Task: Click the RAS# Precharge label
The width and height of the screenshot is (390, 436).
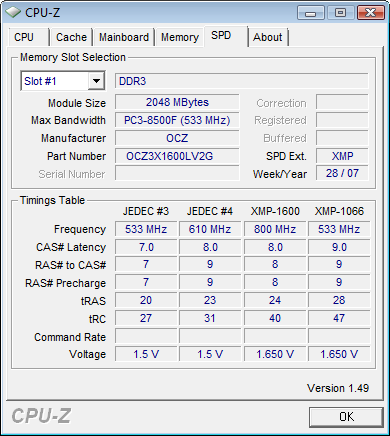Action: [x=66, y=283]
